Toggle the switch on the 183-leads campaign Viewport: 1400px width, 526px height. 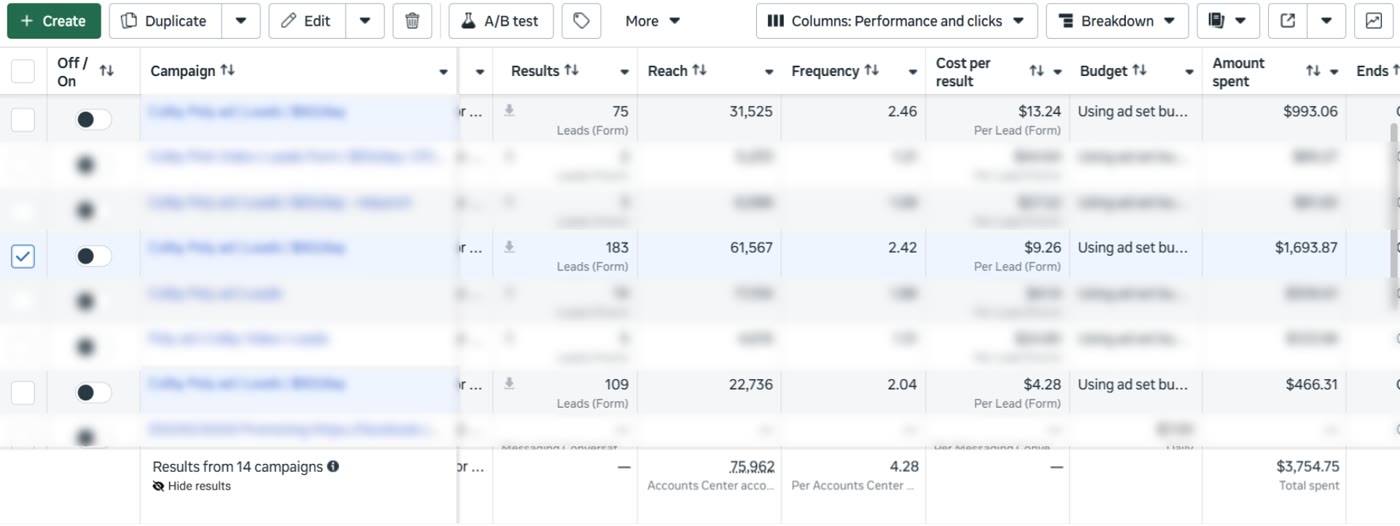click(x=94, y=257)
